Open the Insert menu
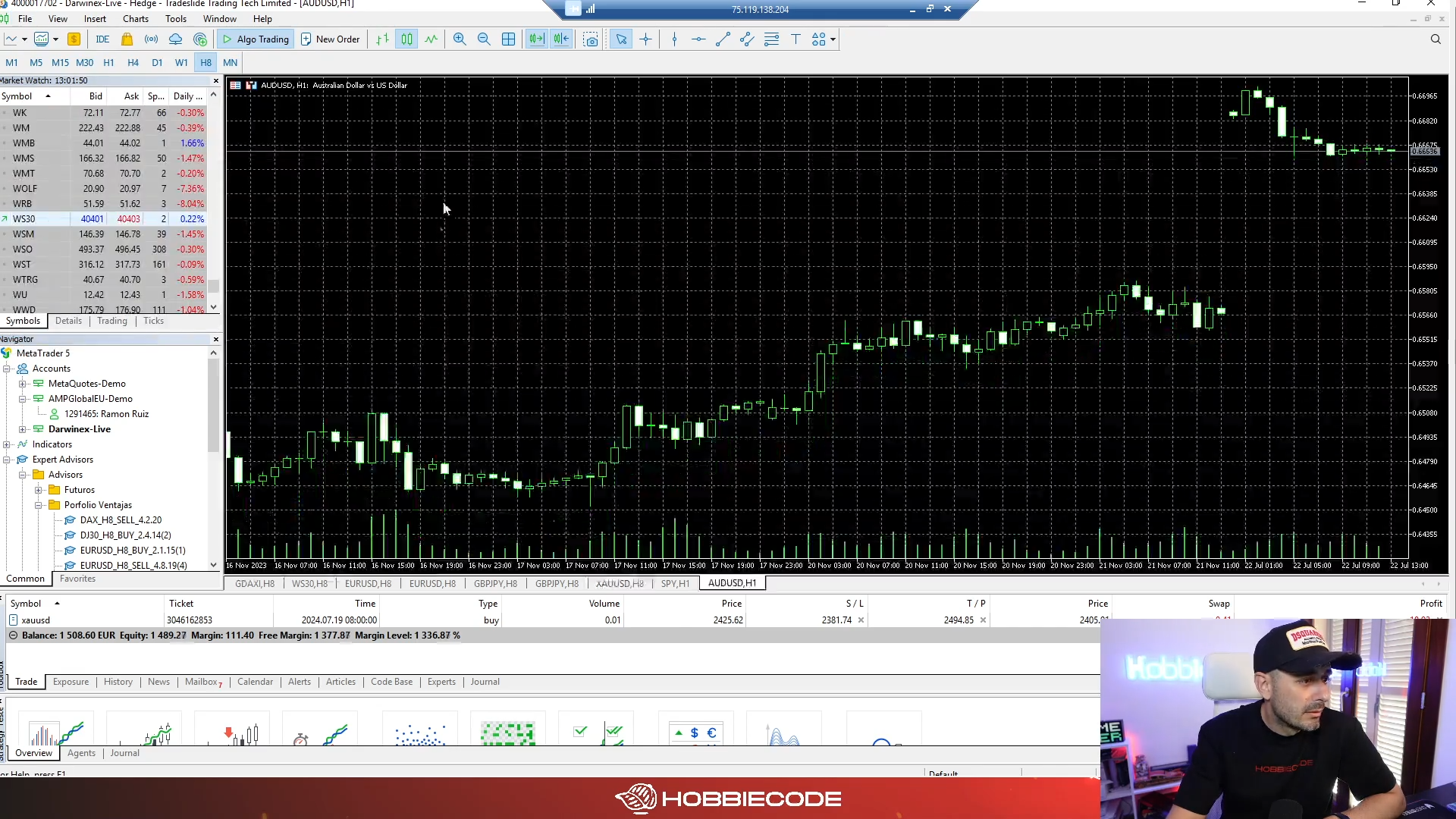1456x819 pixels. [x=95, y=19]
